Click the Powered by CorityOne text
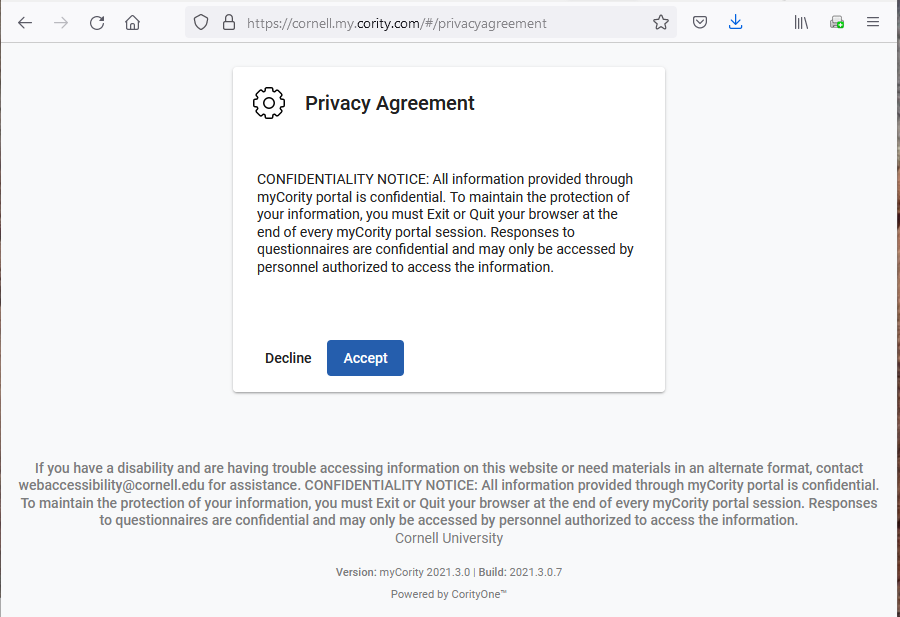900x617 pixels. (x=449, y=594)
